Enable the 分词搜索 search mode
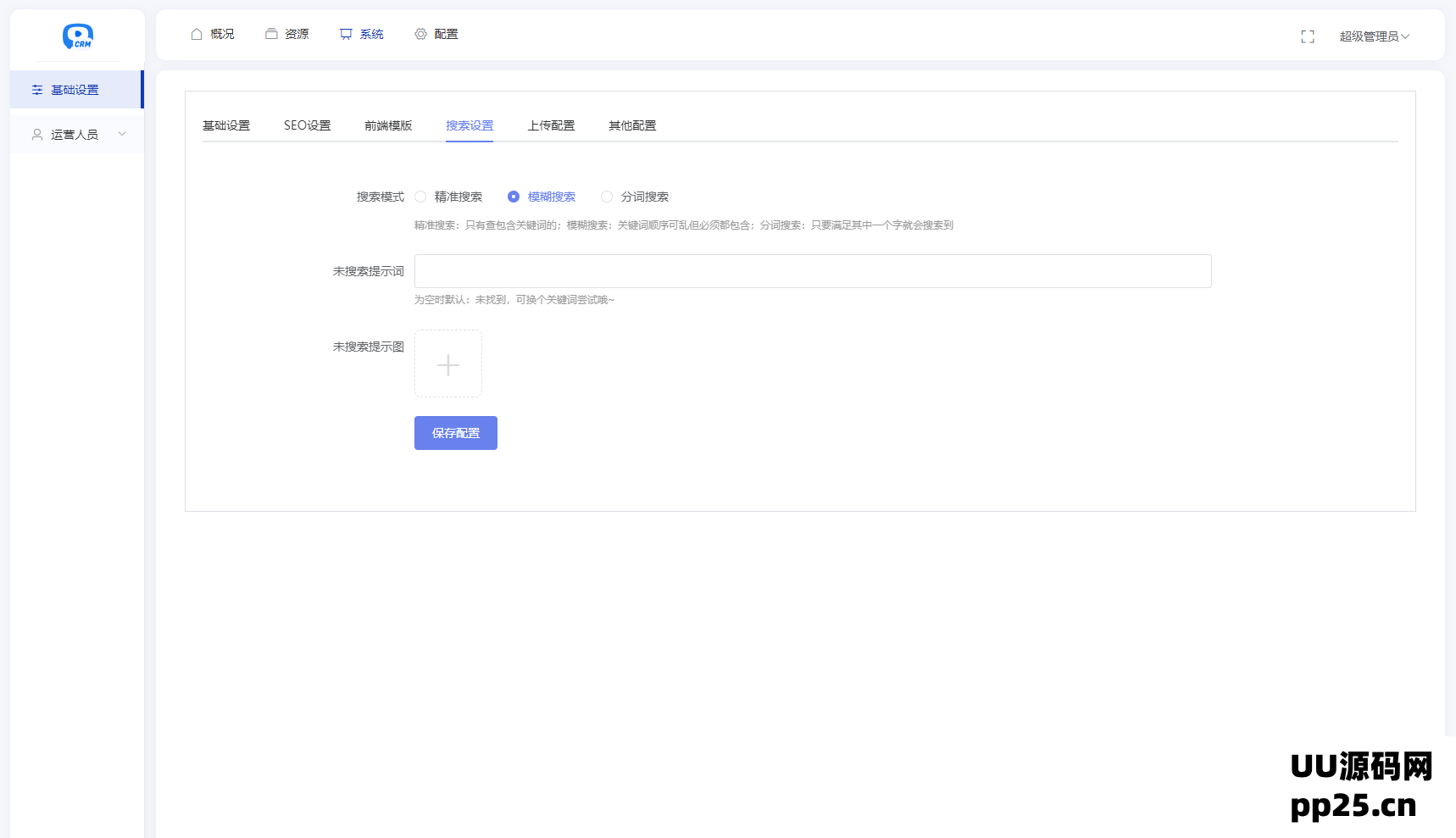 pyautogui.click(x=607, y=196)
